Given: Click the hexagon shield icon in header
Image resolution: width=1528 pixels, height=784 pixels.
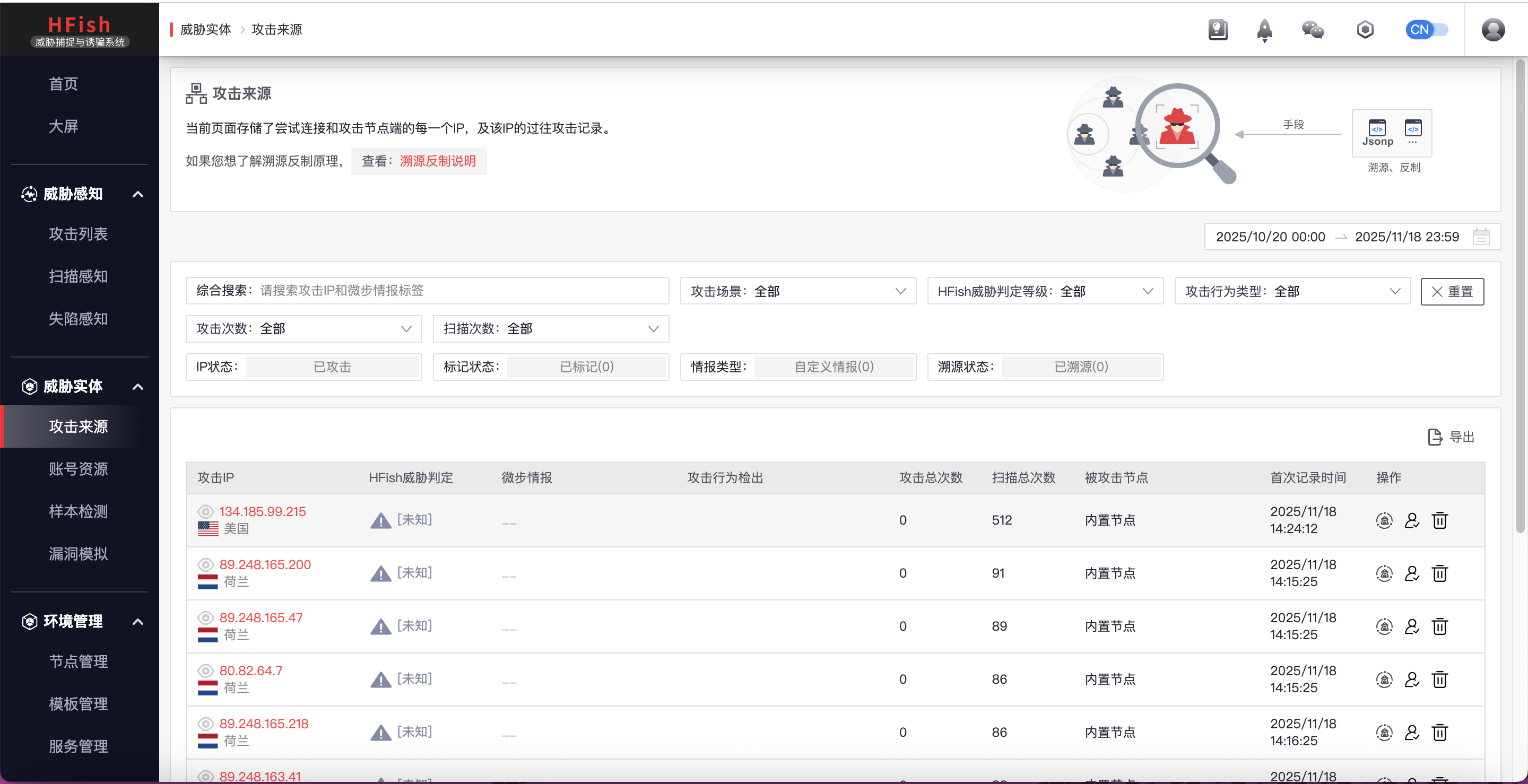Looking at the screenshot, I should 1365,30.
